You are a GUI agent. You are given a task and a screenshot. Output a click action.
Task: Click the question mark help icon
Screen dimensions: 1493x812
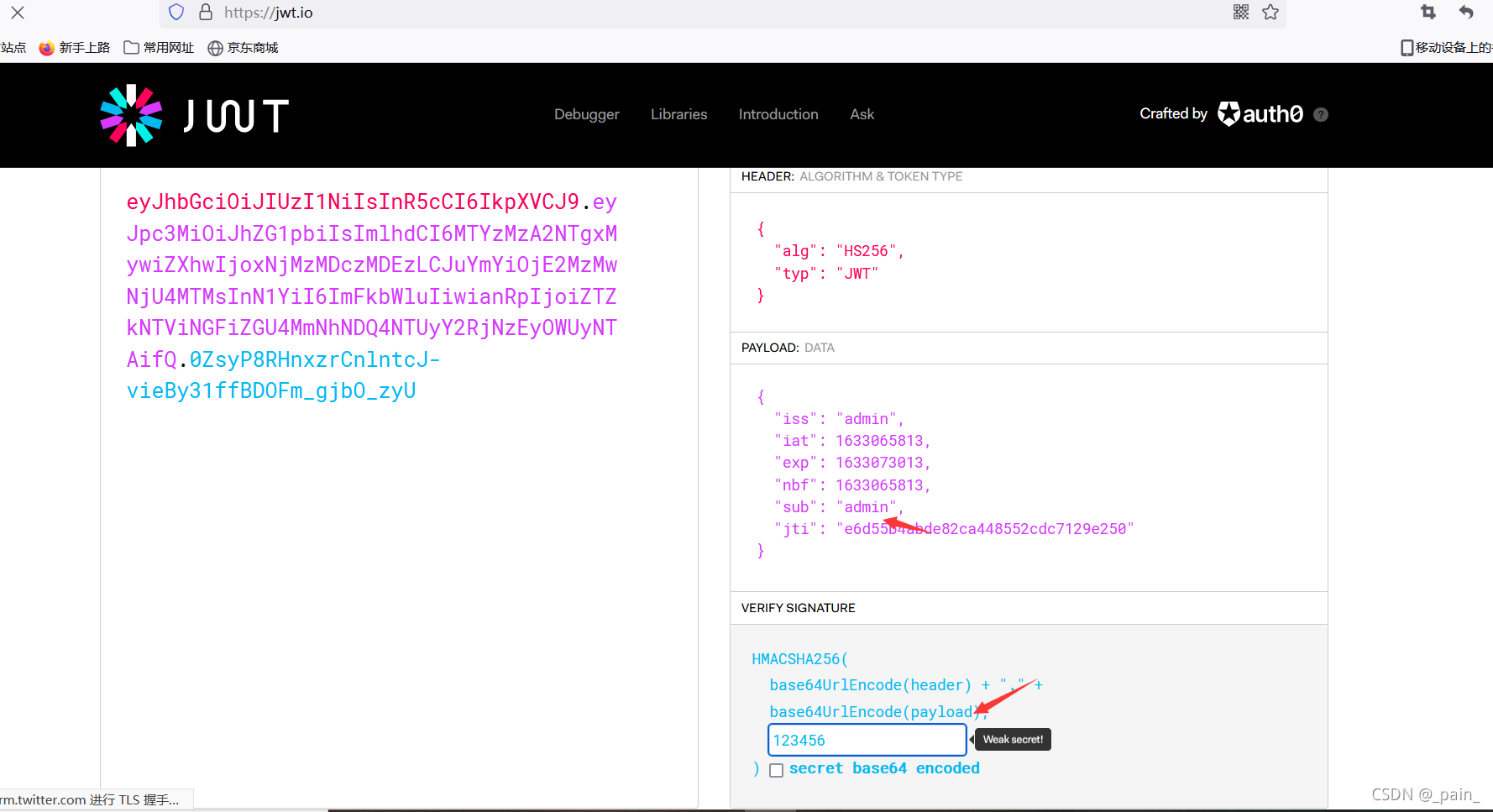[1321, 115]
